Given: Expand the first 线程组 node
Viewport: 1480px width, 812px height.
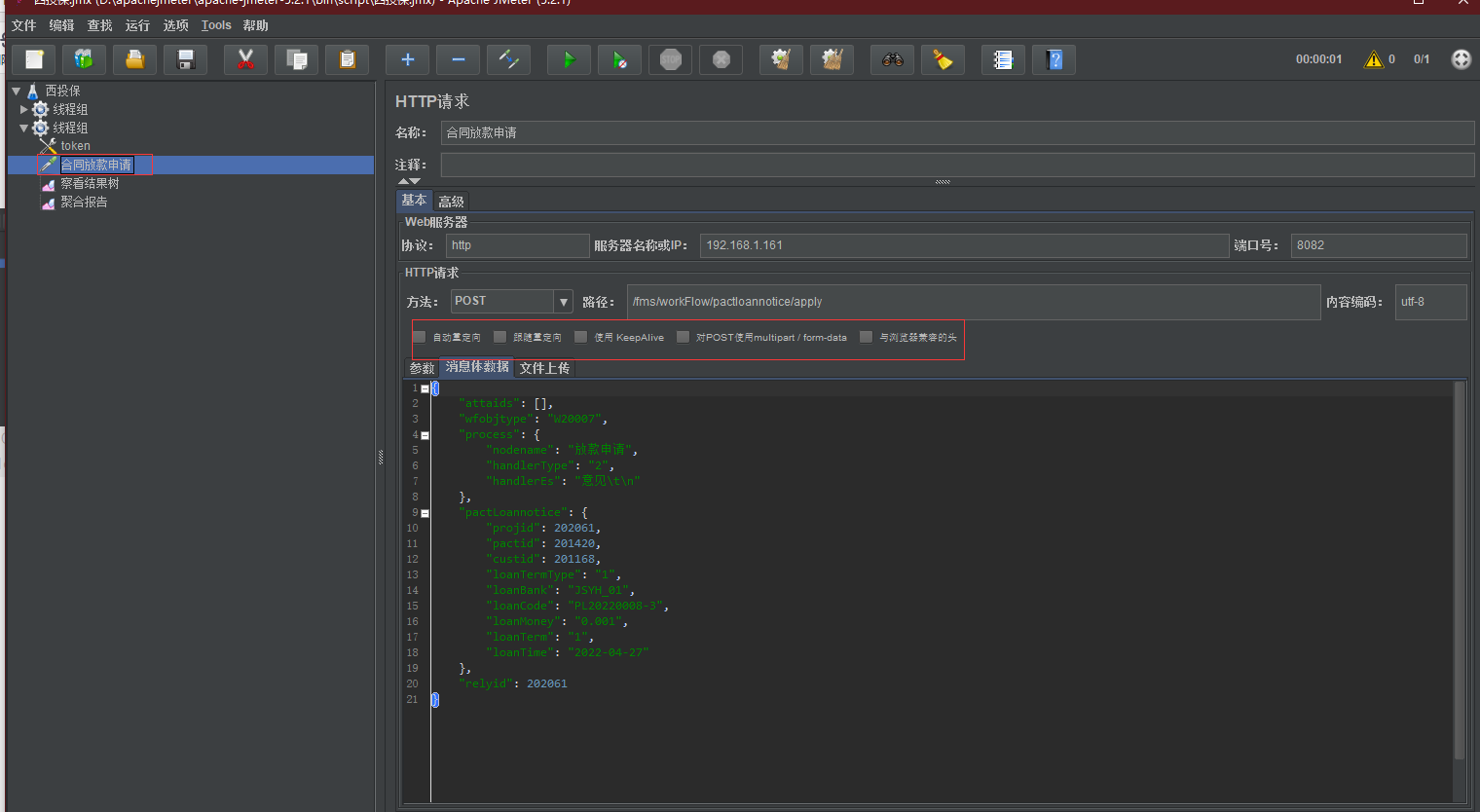Looking at the screenshot, I should coord(24,109).
